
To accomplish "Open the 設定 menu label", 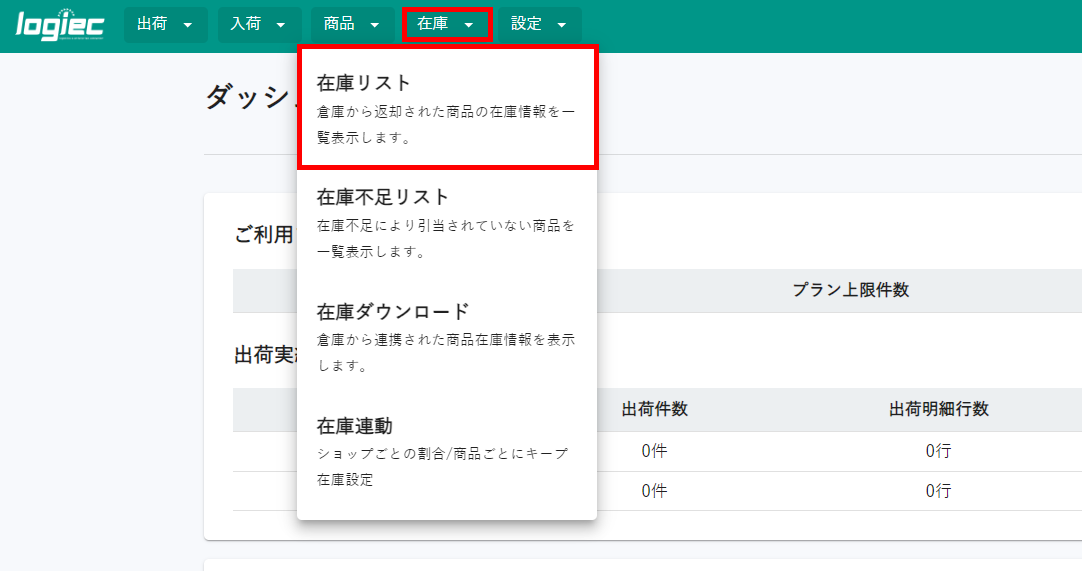I will pos(526,24).
